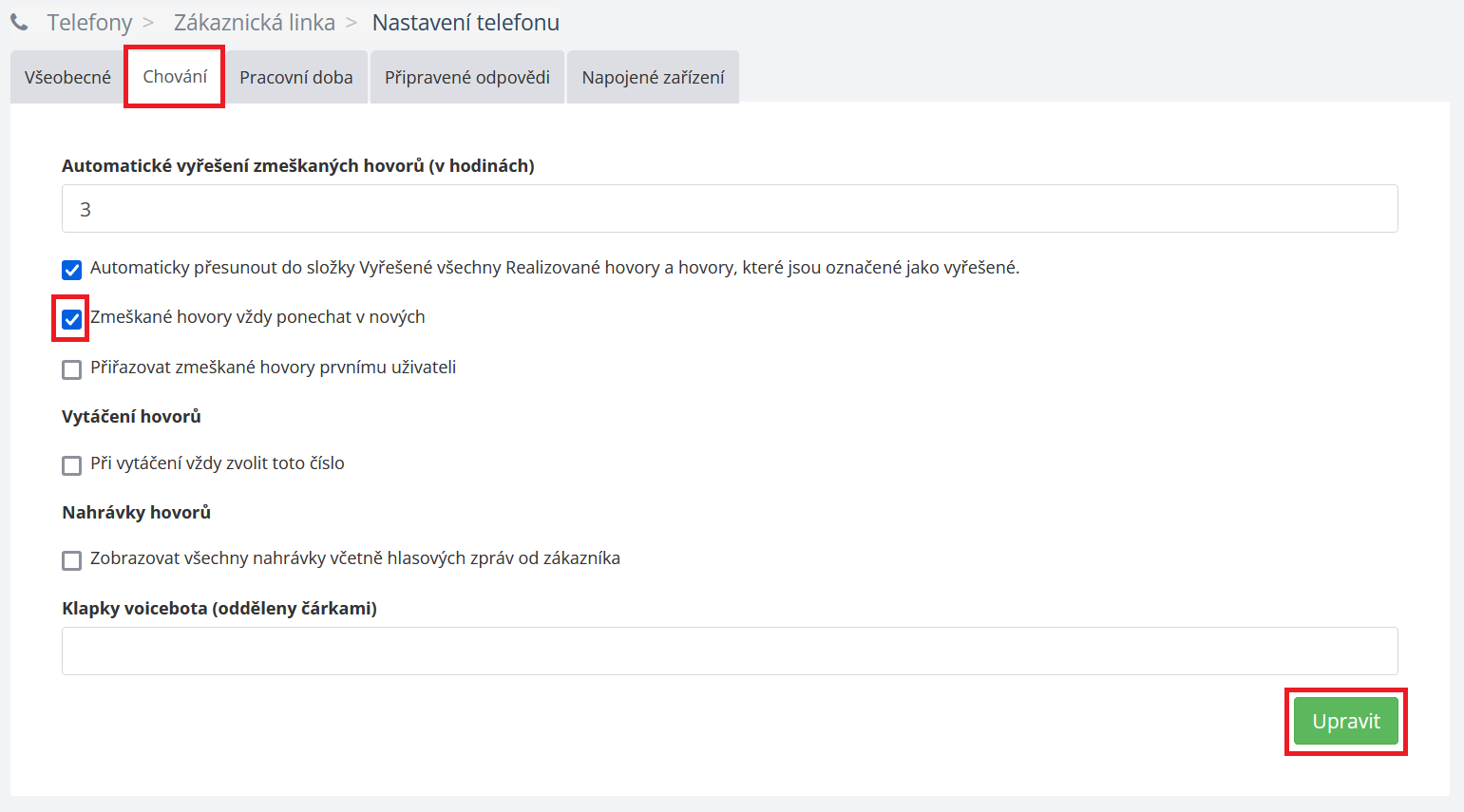Click the Automatické vyřešení zmeškaných hovorů label
Screen dimensions: 1464x812
point(297,166)
